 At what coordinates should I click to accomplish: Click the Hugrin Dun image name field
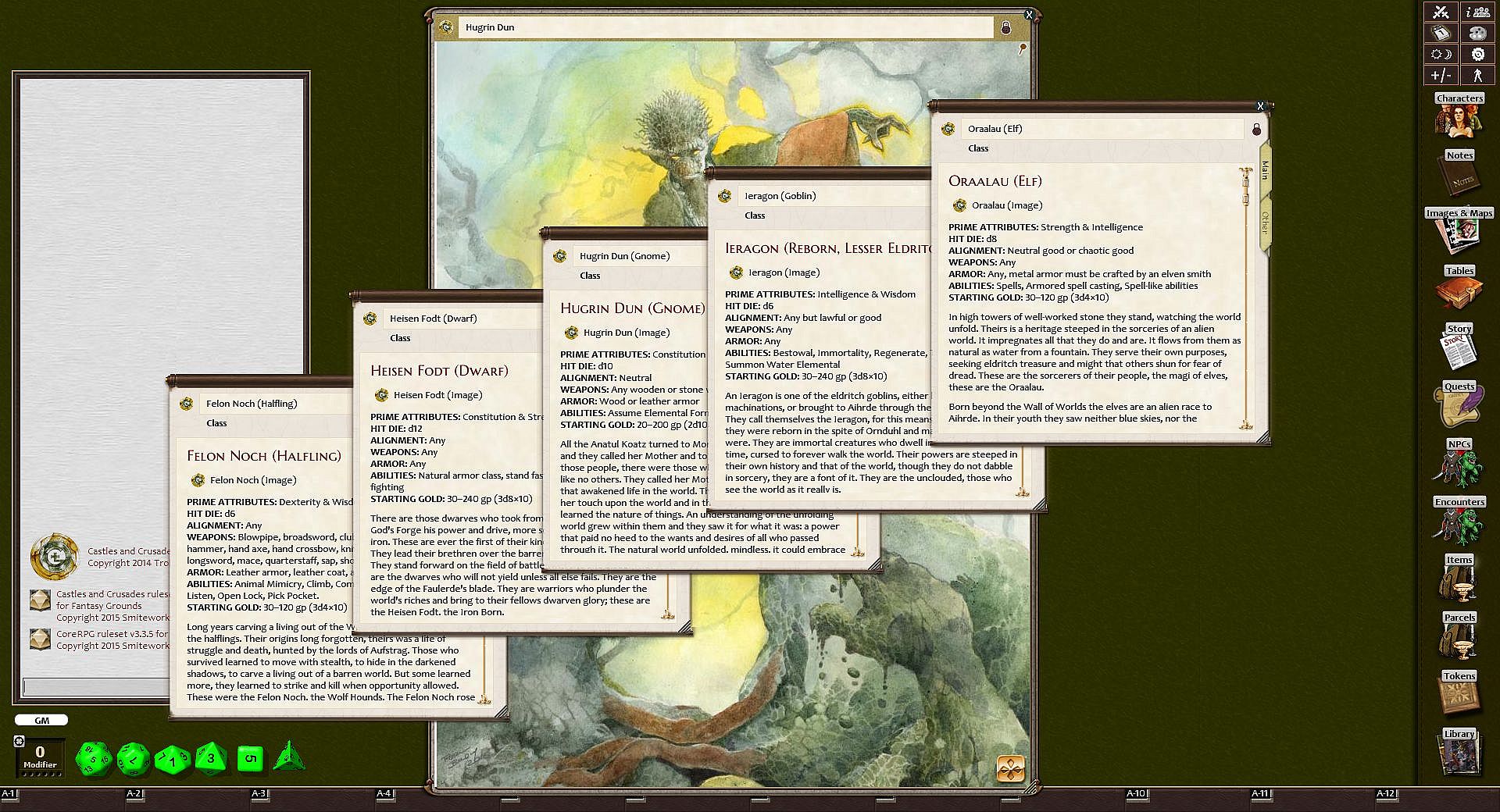click(x=725, y=27)
